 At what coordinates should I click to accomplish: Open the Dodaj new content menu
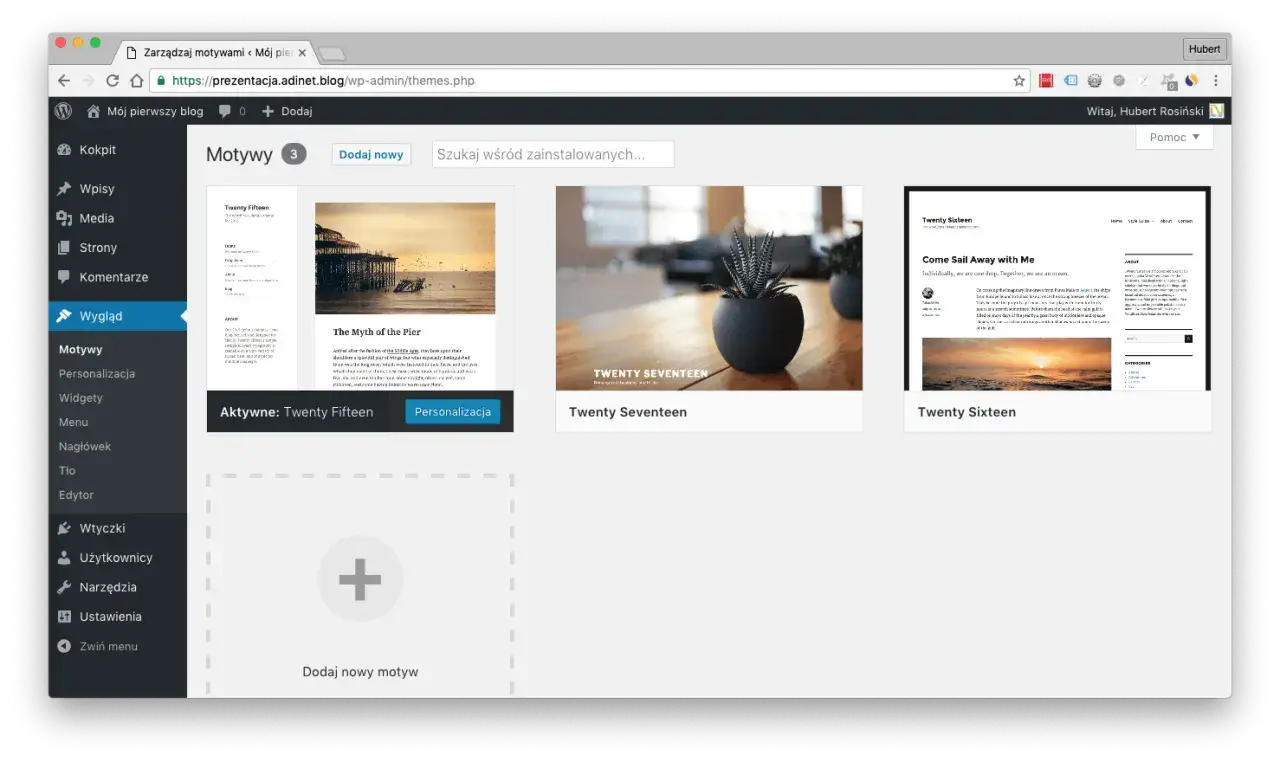click(287, 111)
